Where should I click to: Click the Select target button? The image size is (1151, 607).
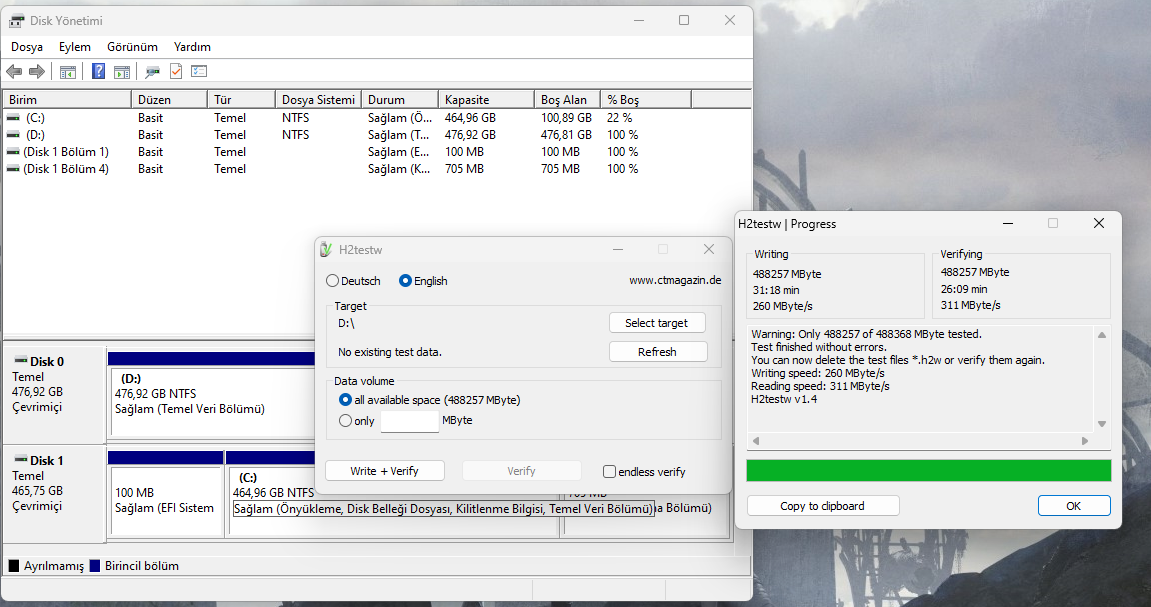[656, 323]
